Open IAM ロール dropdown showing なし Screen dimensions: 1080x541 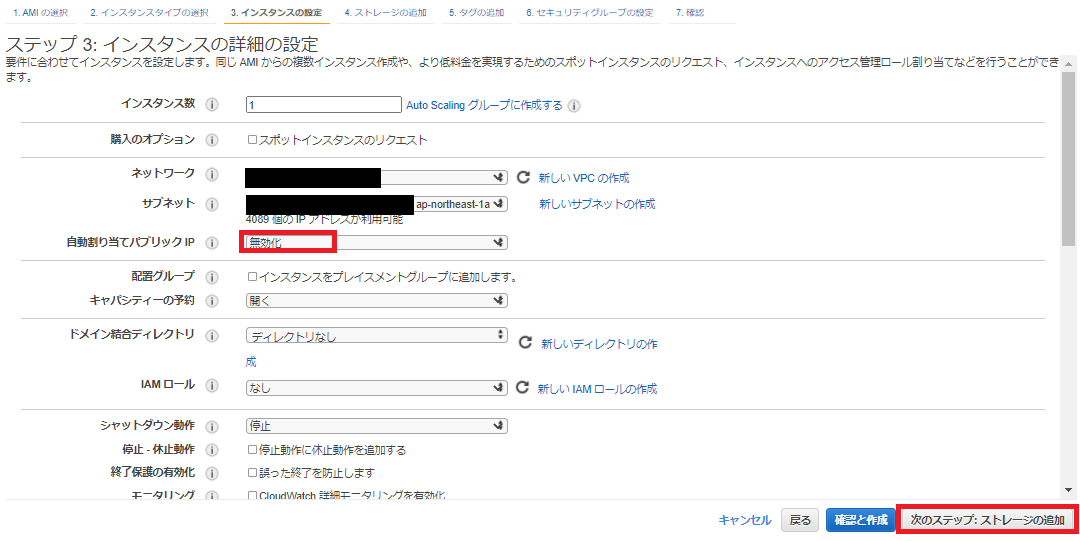377,388
